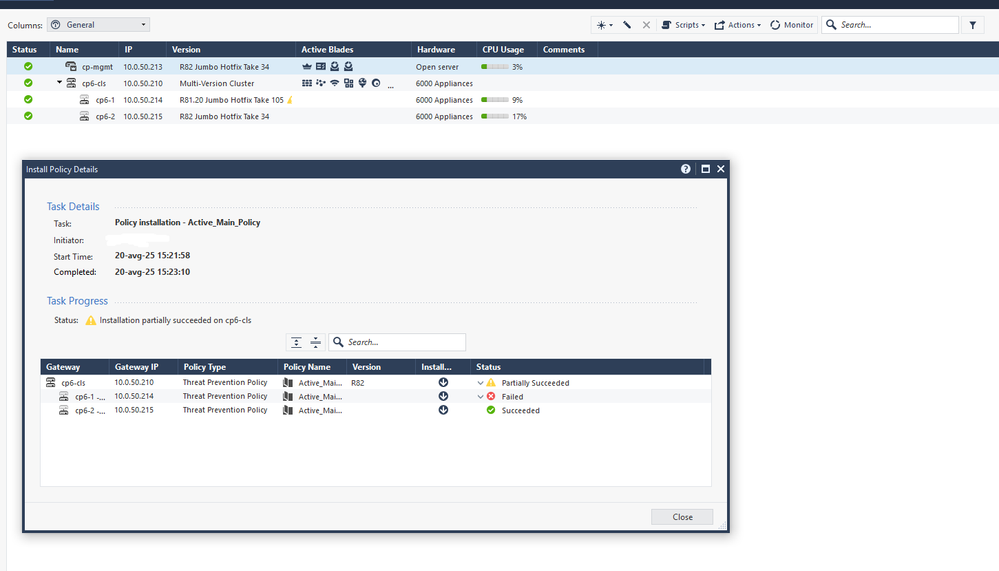The height and width of the screenshot is (571, 999).
Task: Click the Edit pencil icon in toolbar
Action: 627,25
